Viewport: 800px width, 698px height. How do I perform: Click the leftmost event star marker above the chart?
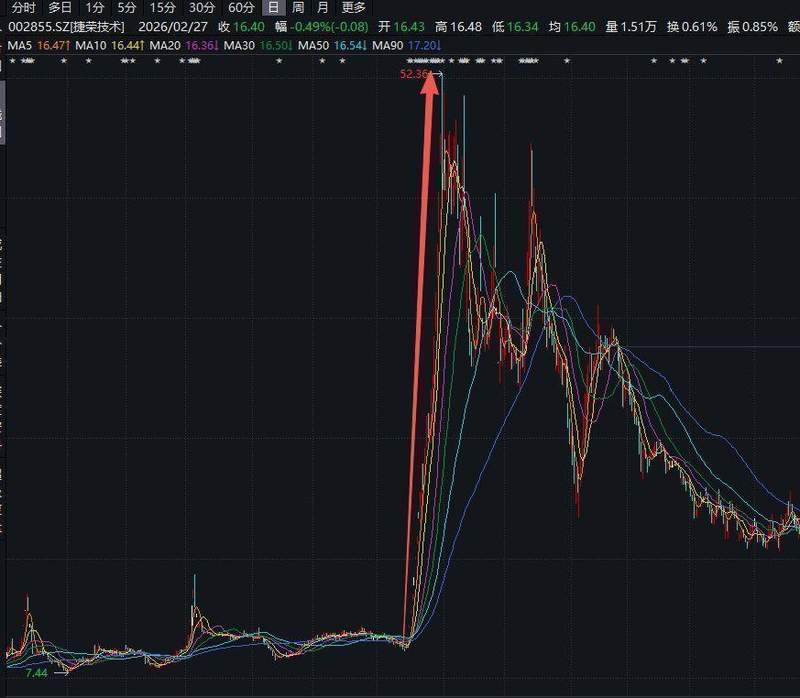[x=10, y=62]
